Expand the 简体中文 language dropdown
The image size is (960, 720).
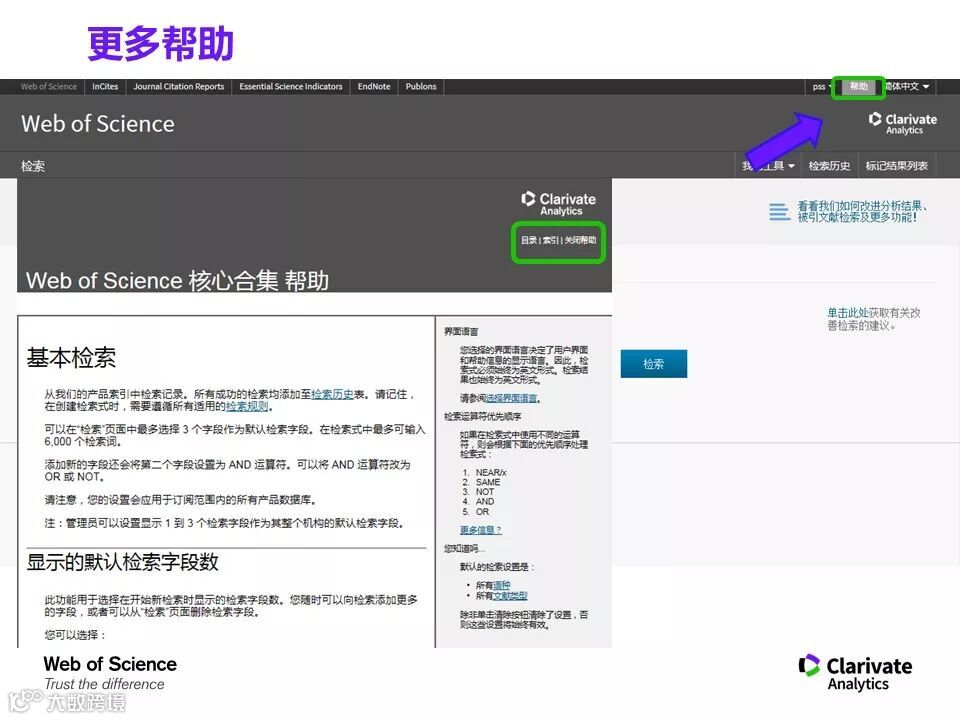coord(907,87)
